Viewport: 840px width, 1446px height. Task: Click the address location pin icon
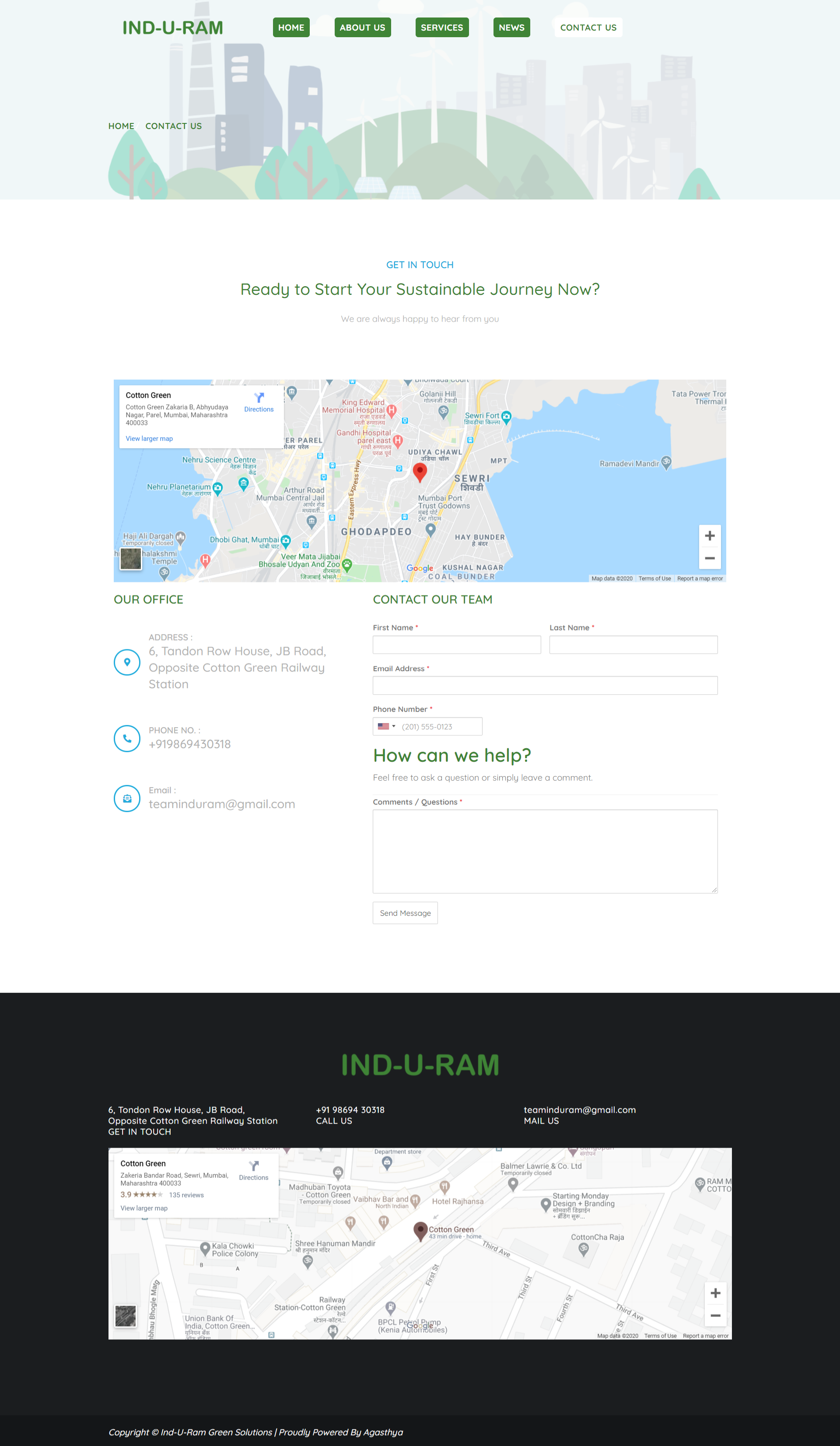127,662
